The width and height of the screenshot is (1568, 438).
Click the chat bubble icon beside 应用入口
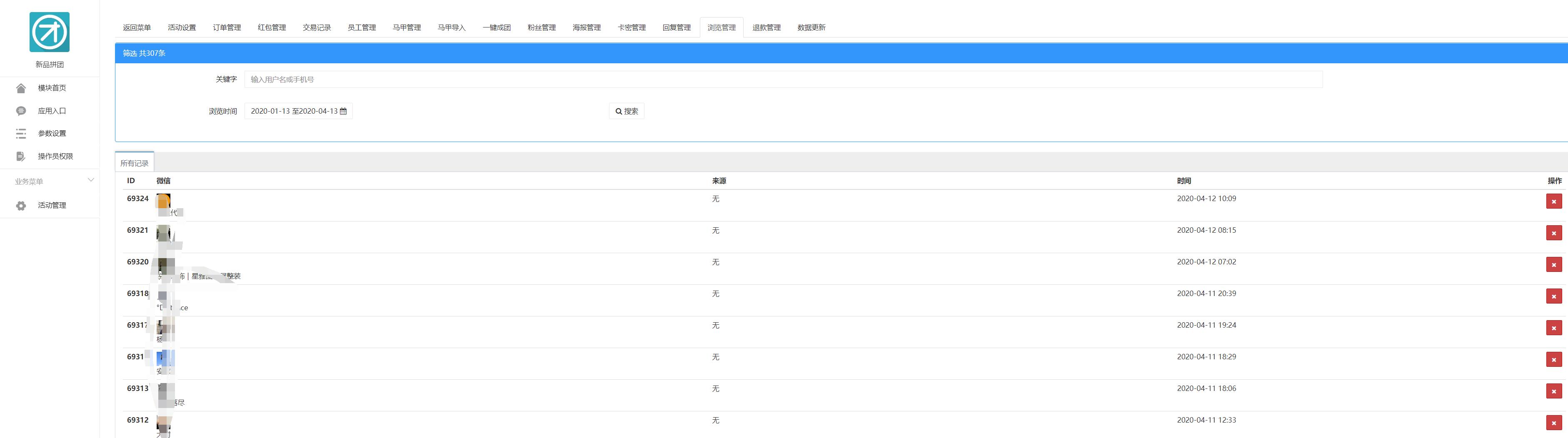pyautogui.click(x=21, y=111)
